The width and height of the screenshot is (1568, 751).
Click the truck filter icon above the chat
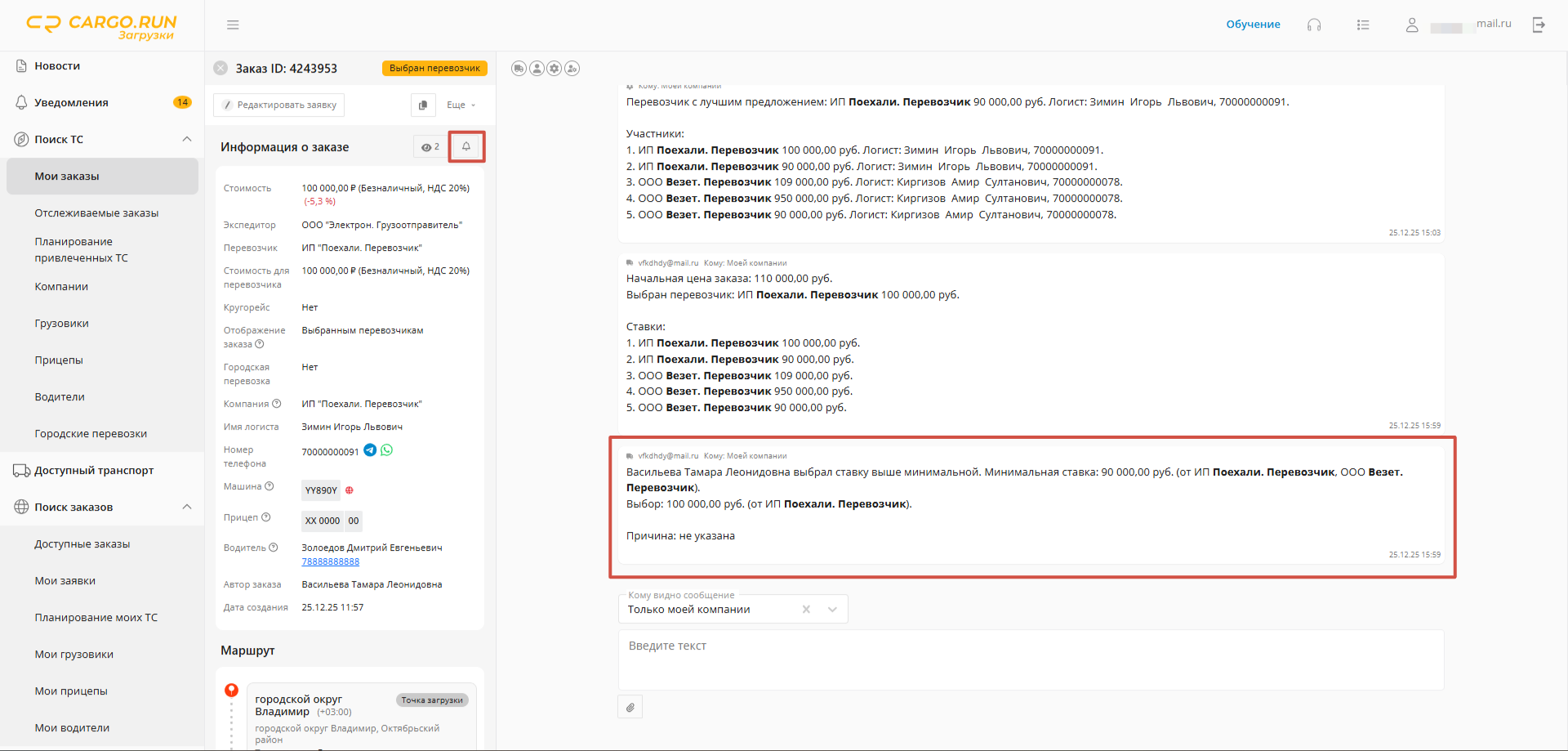click(519, 69)
